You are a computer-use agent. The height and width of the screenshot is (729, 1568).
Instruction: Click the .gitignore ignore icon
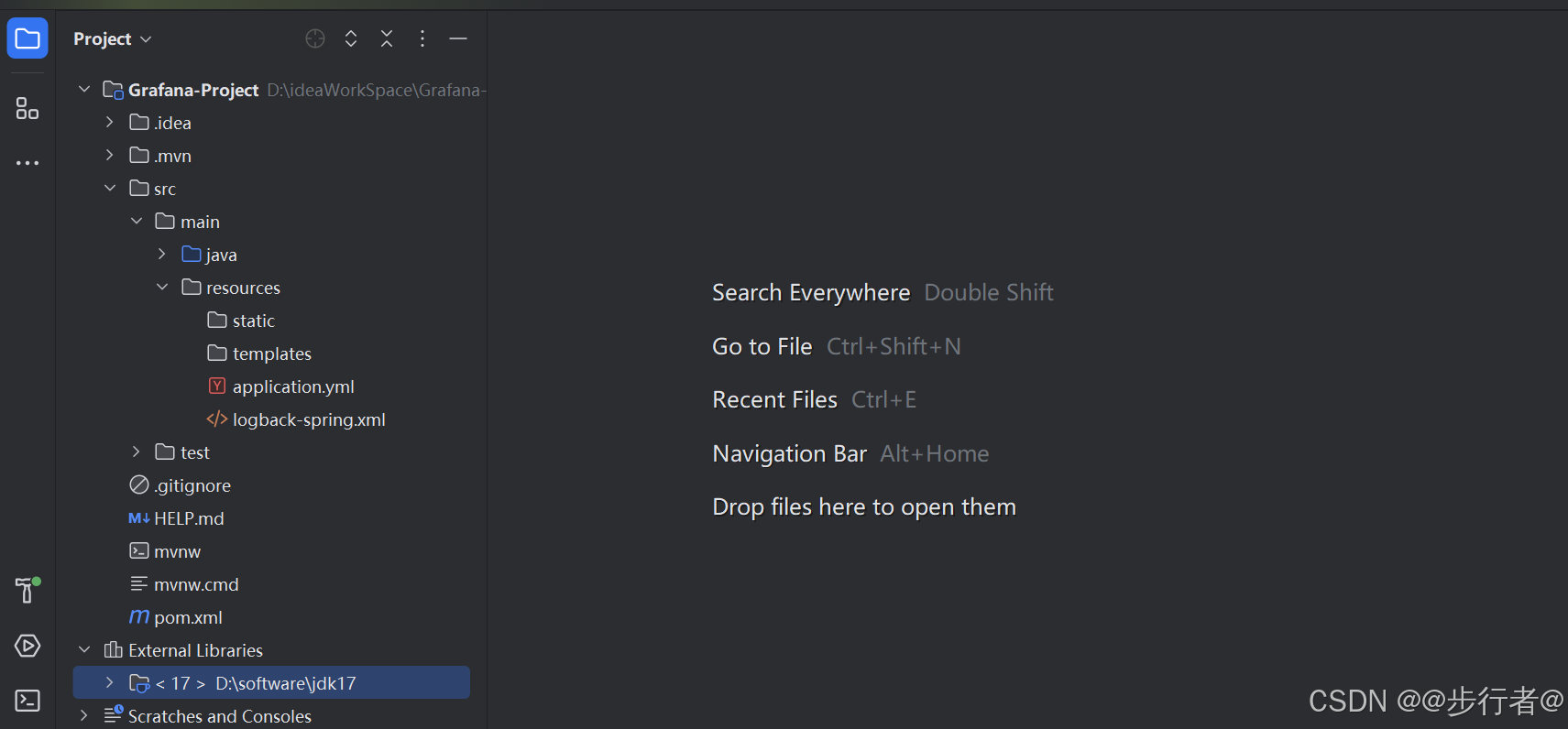[x=139, y=484]
